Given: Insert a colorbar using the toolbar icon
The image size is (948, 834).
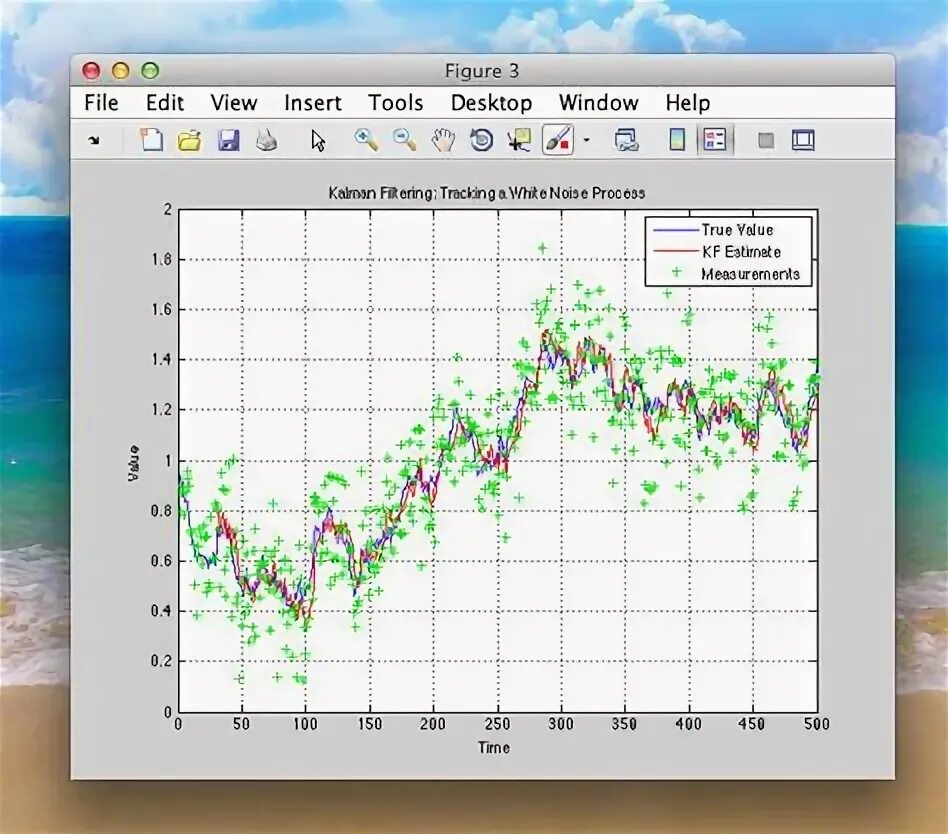Looking at the screenshot, I should (x=677, y=140).
